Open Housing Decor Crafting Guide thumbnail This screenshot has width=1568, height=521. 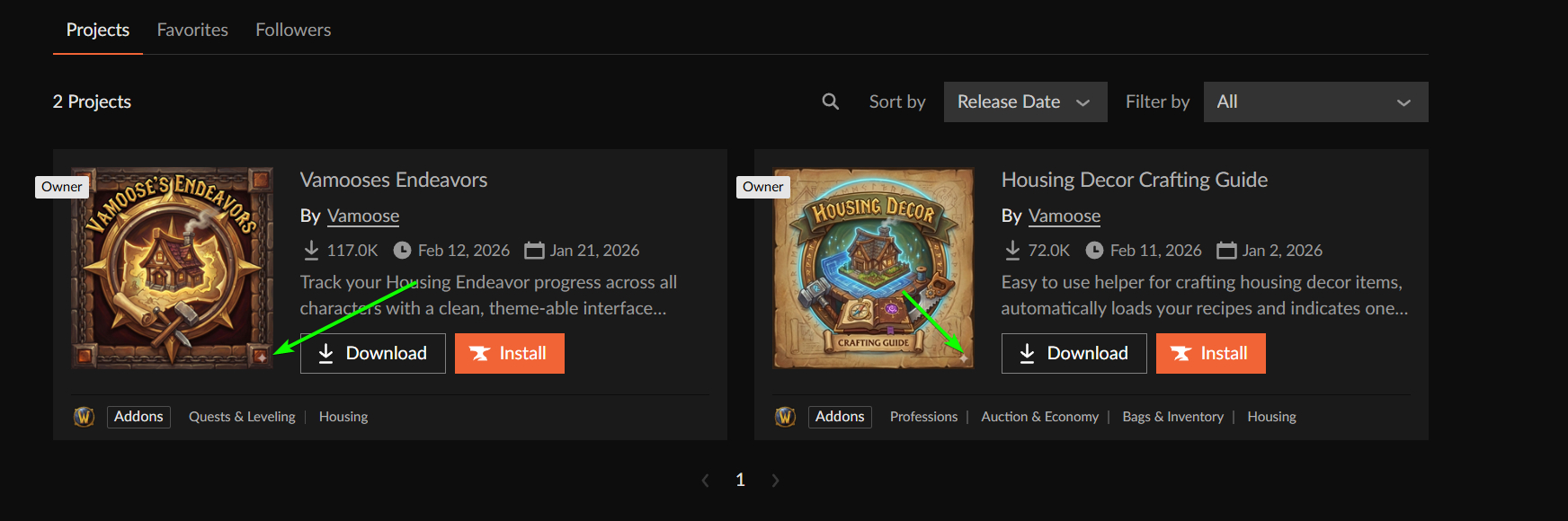point(874,268)
